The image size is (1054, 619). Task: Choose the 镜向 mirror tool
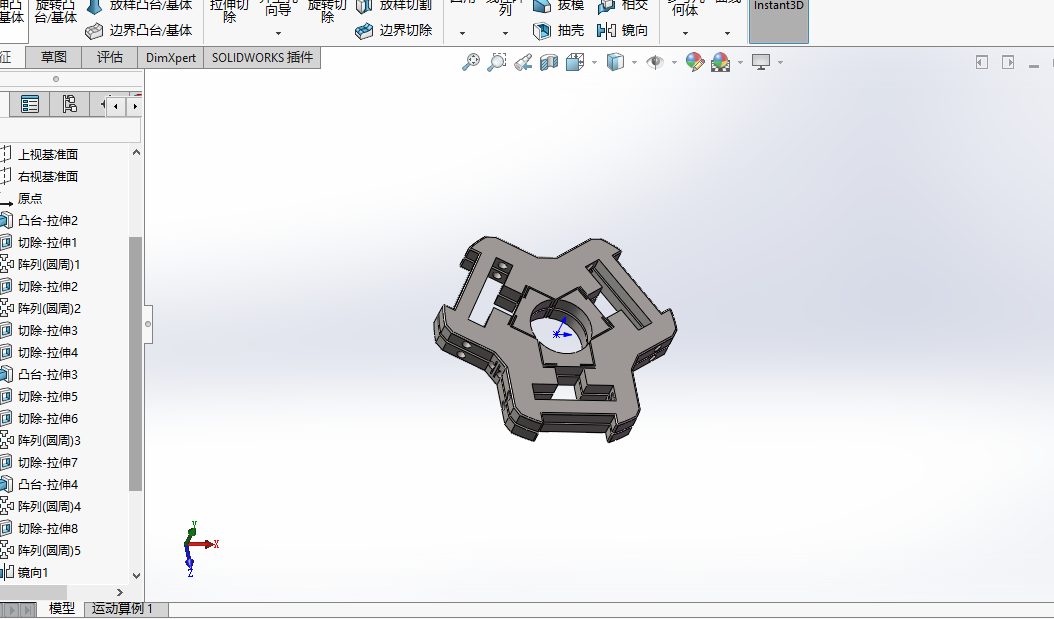[x=622, y=30]
